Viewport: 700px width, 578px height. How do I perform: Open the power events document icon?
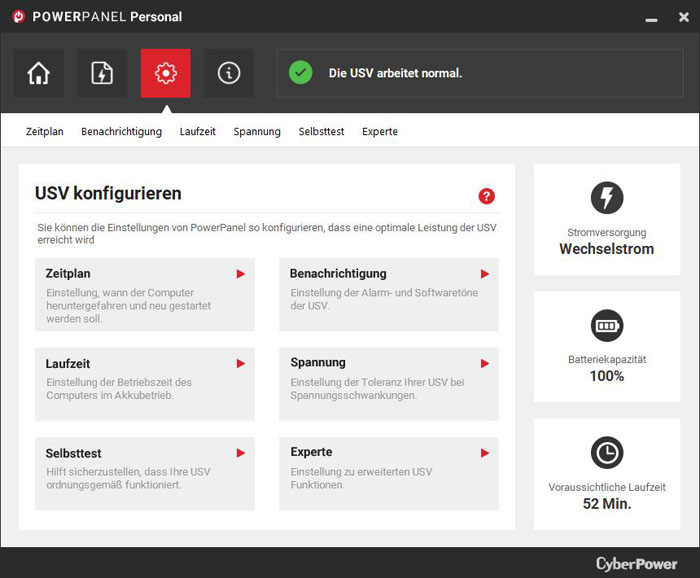pos(102,73)
